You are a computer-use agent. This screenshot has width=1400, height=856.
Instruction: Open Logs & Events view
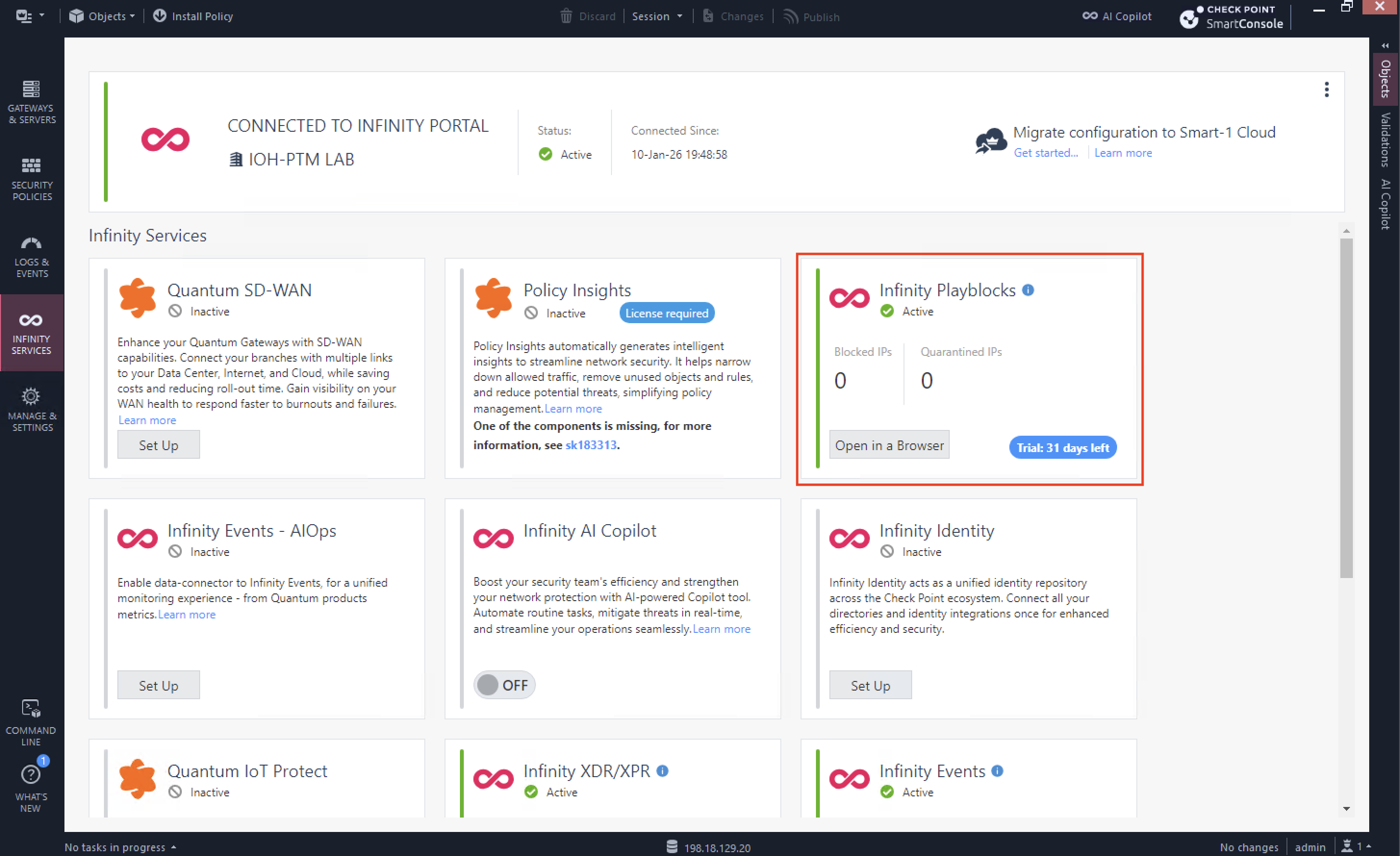click(31, 256)
